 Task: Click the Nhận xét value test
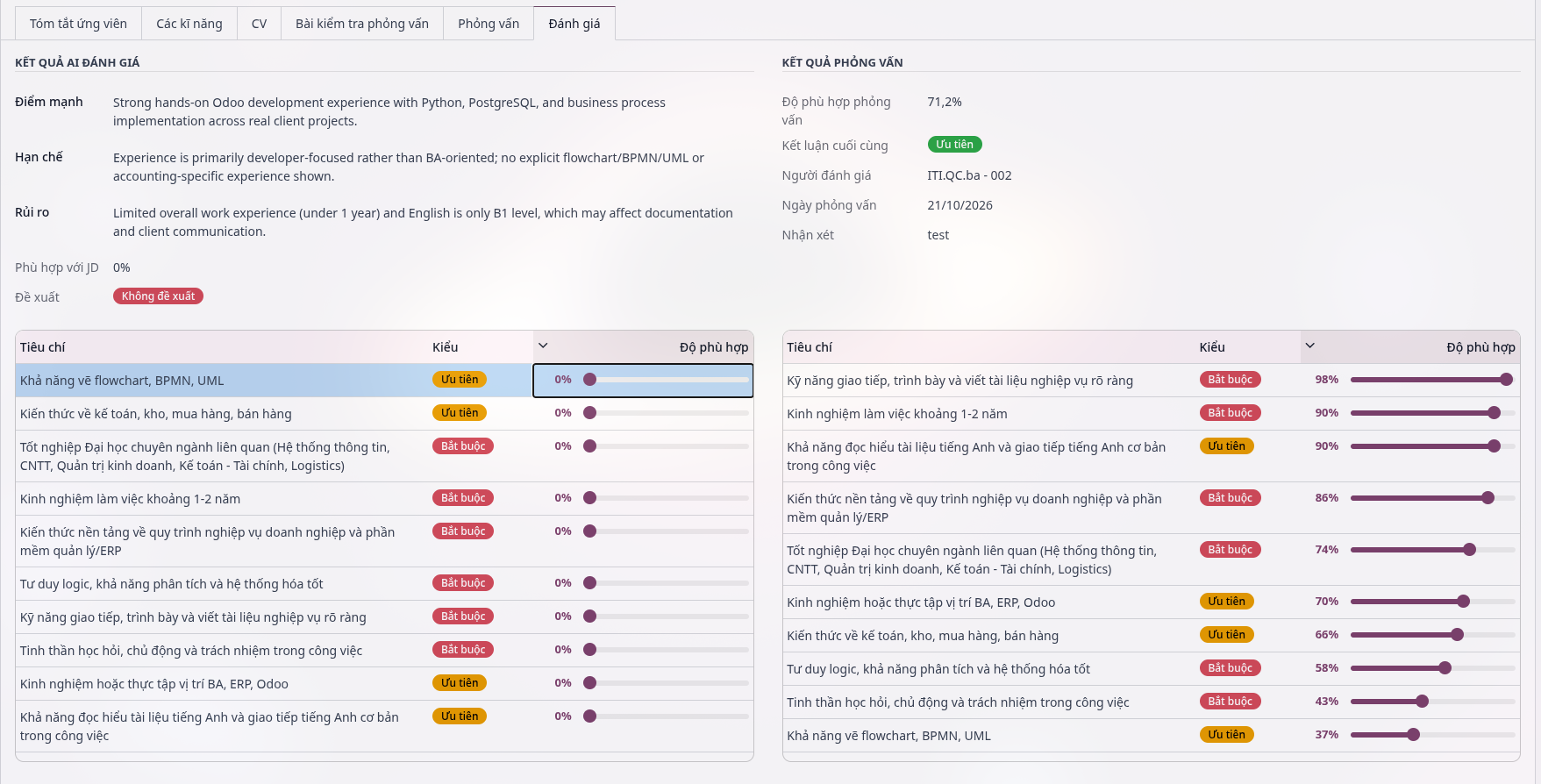[x=938, y=235]
